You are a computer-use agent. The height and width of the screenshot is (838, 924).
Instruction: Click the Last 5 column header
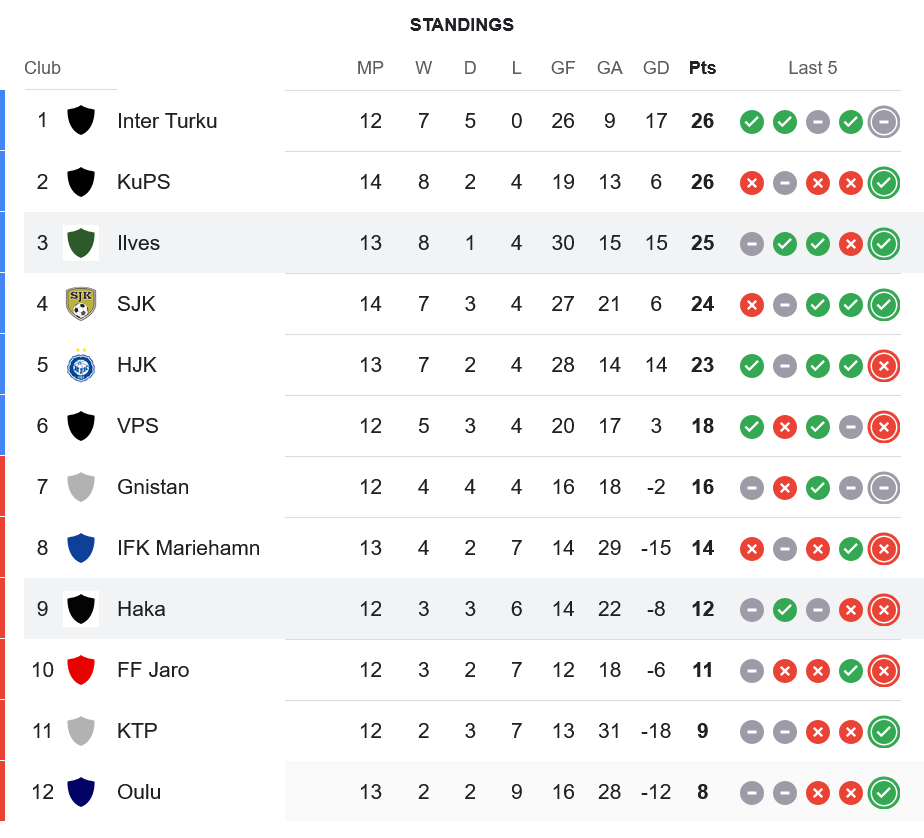(x=812, y=68)
